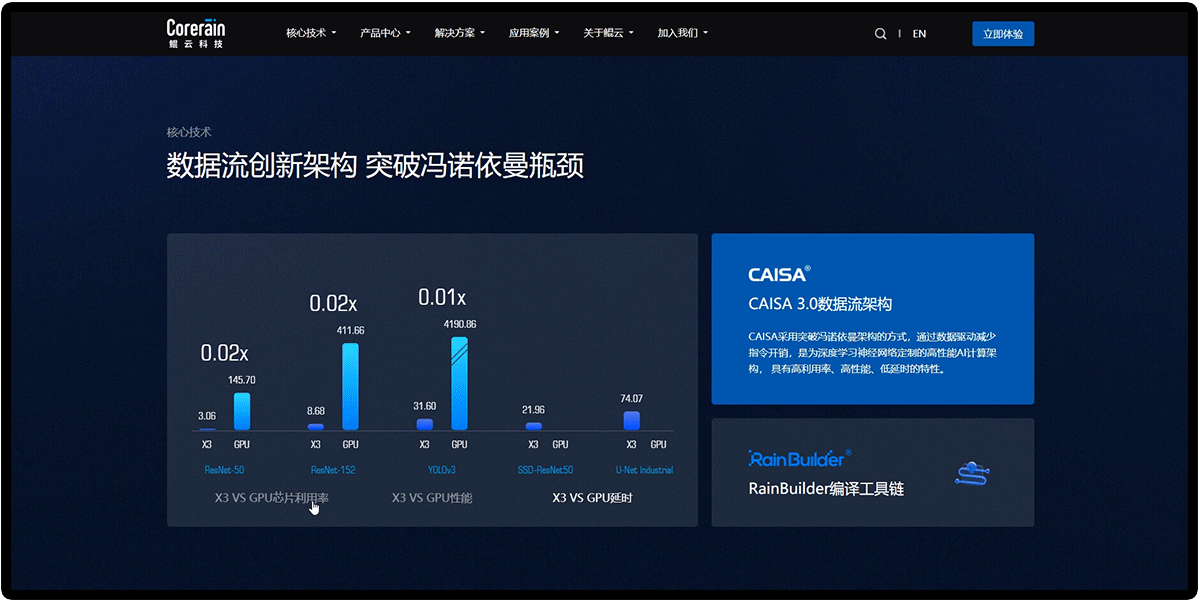The height and width of the screenshot is (601, 1200).
Task: Click the 0.01x ratio above YOLOv3
Action: coord(442,297)
